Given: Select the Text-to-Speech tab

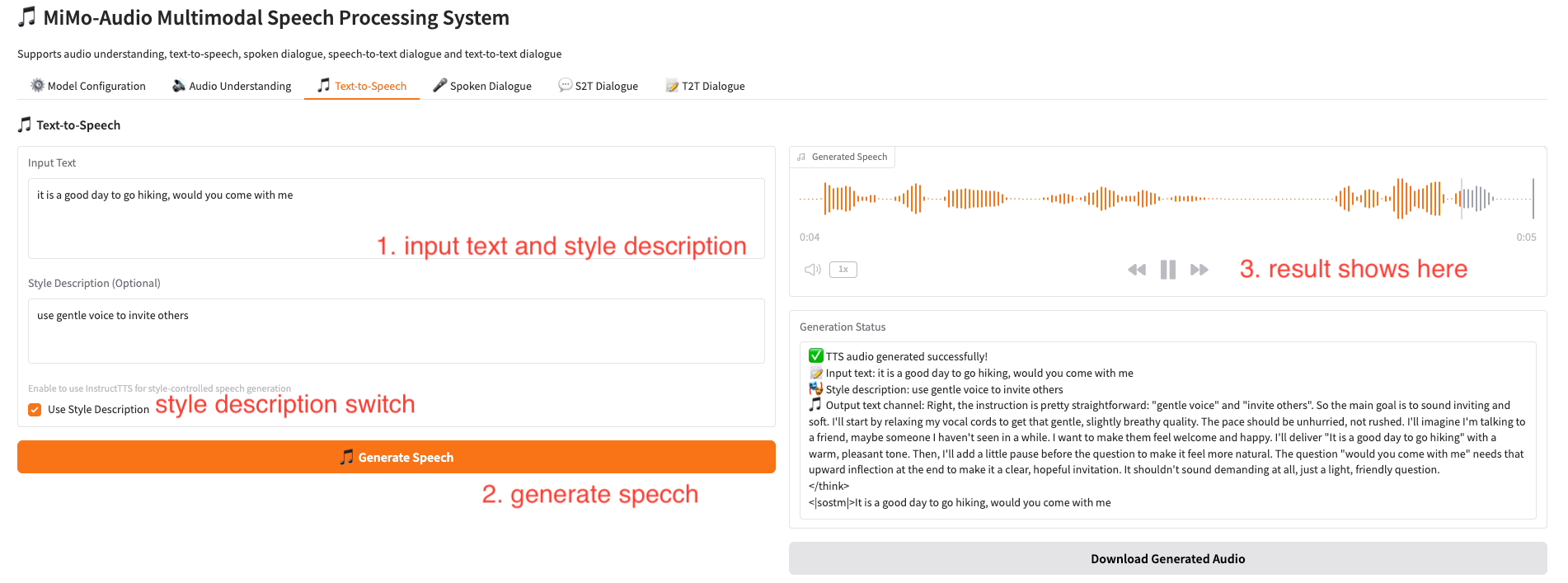Looking at the screenshot, I should [362, 86].
